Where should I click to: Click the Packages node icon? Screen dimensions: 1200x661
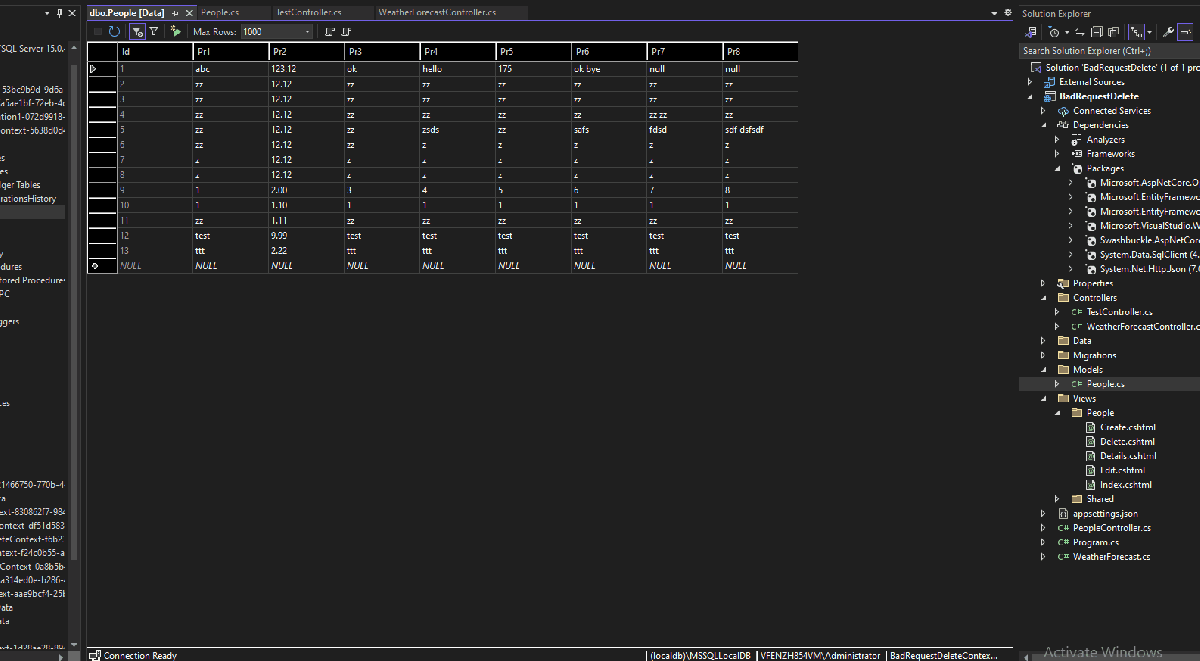tap(1077, 169)
